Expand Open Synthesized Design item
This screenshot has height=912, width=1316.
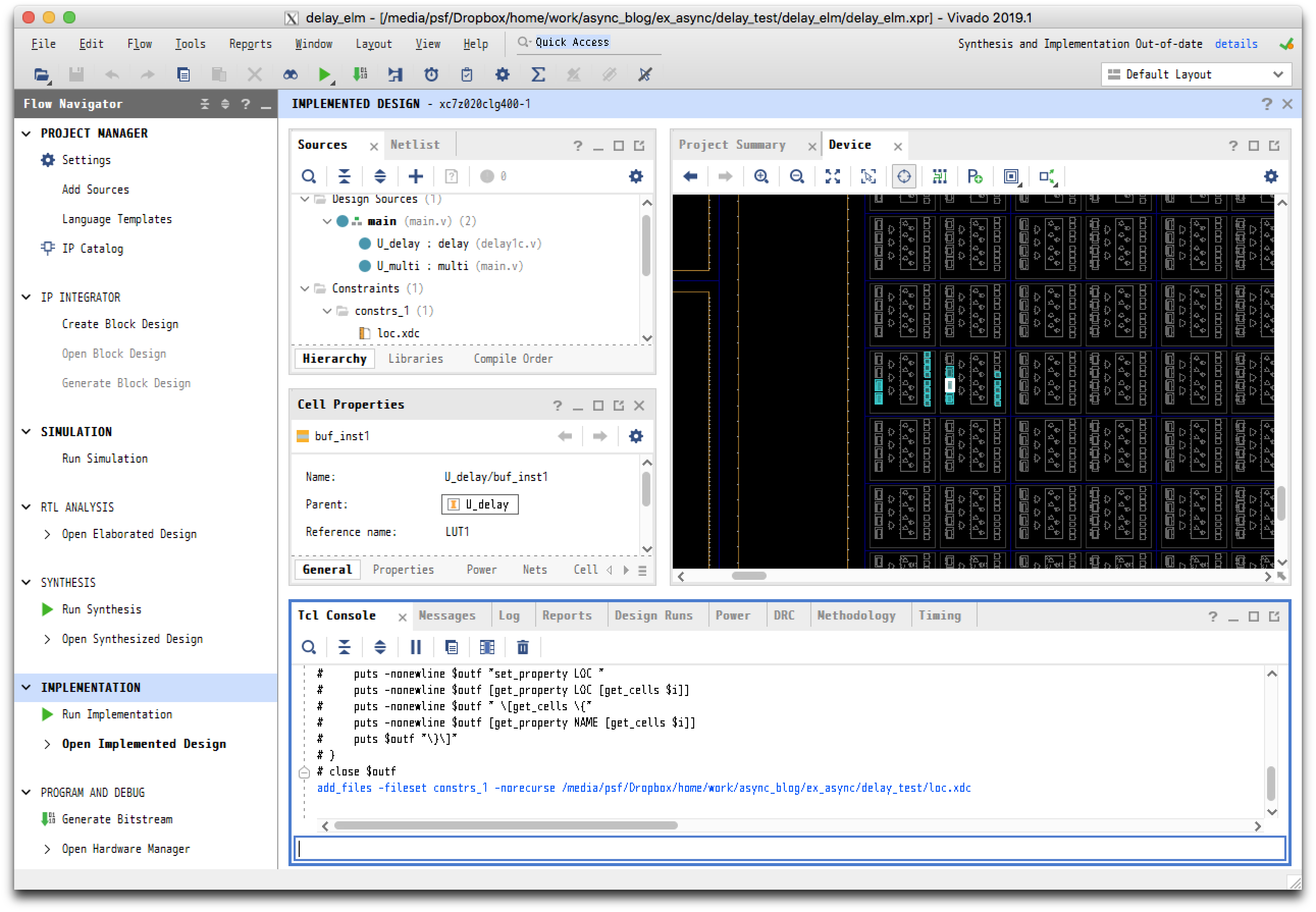coord(47,639)
